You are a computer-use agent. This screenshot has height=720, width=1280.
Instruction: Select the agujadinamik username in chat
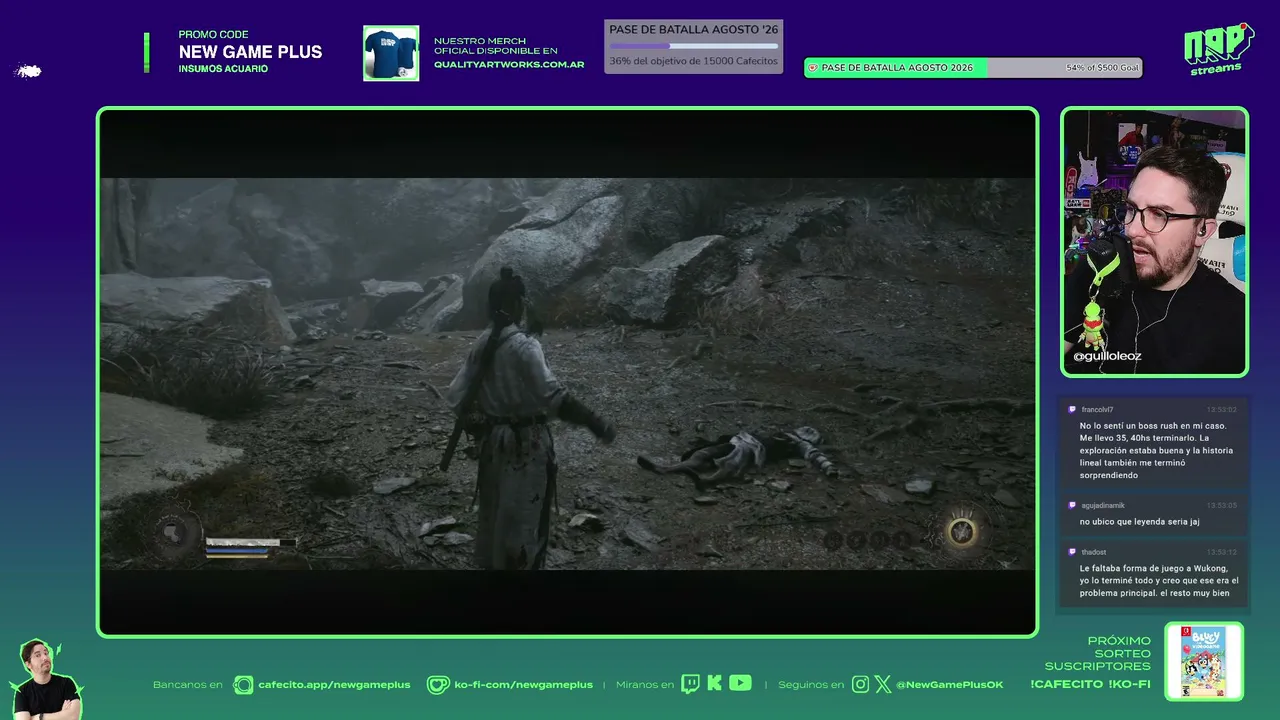click(x=1103, y=505)
